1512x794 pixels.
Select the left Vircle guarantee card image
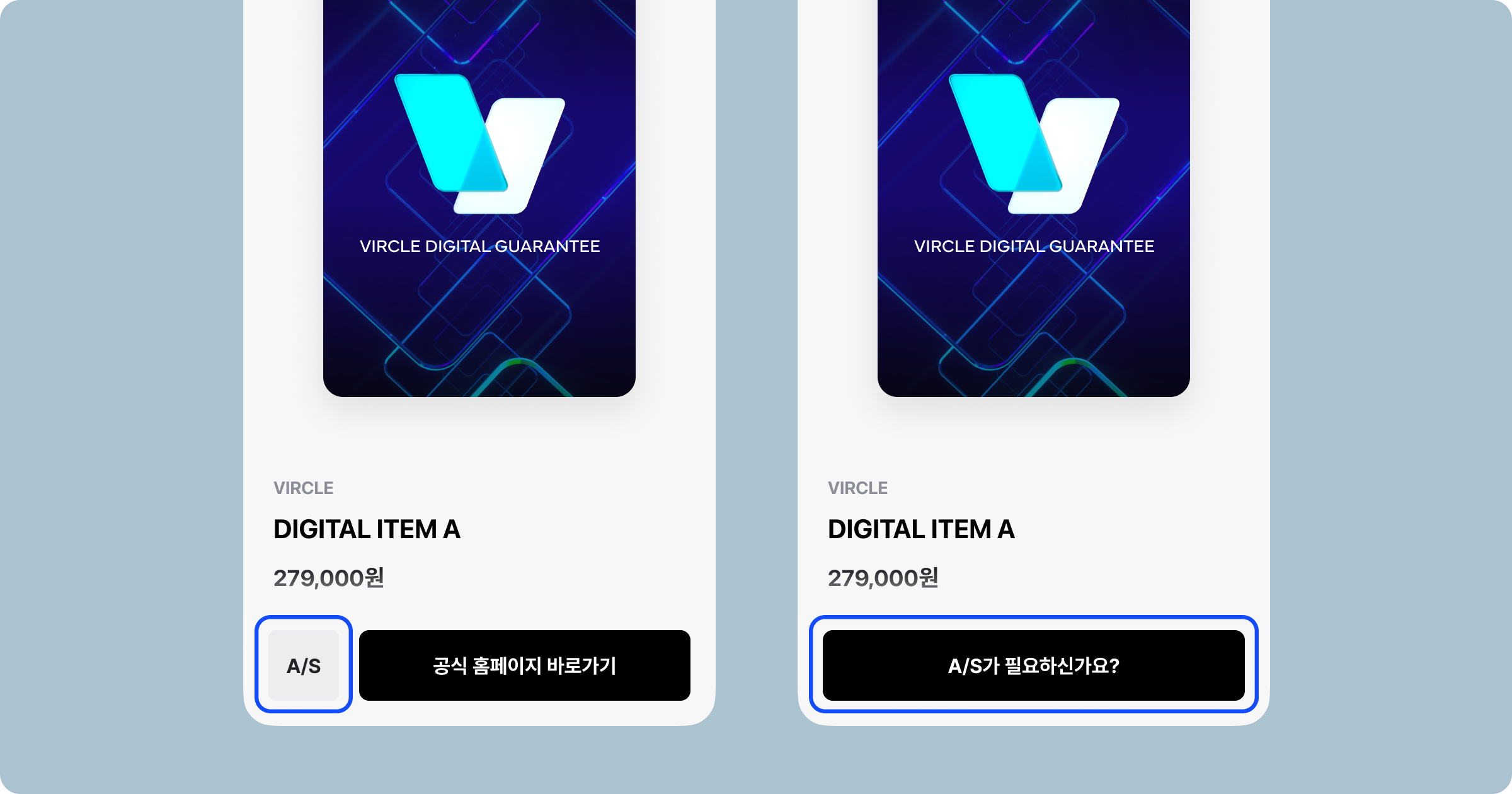coord(479,198)
